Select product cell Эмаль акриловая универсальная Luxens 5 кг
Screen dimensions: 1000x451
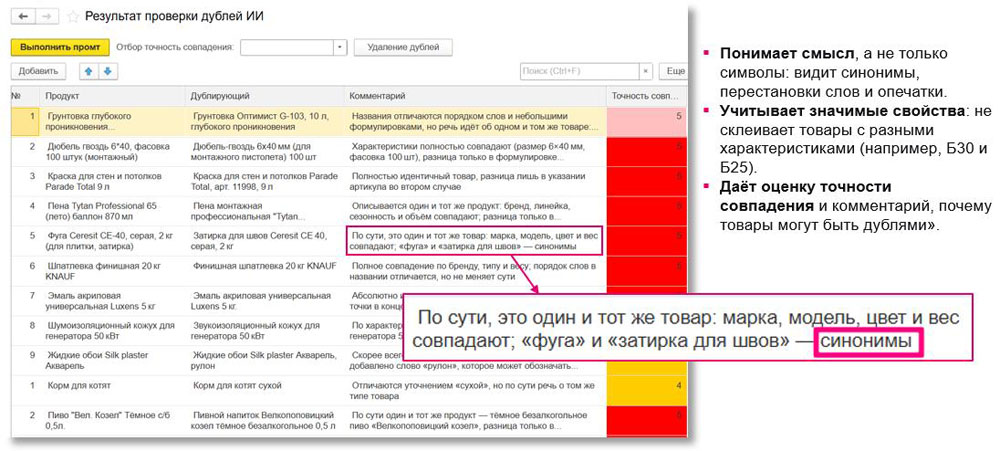[112, 300]
